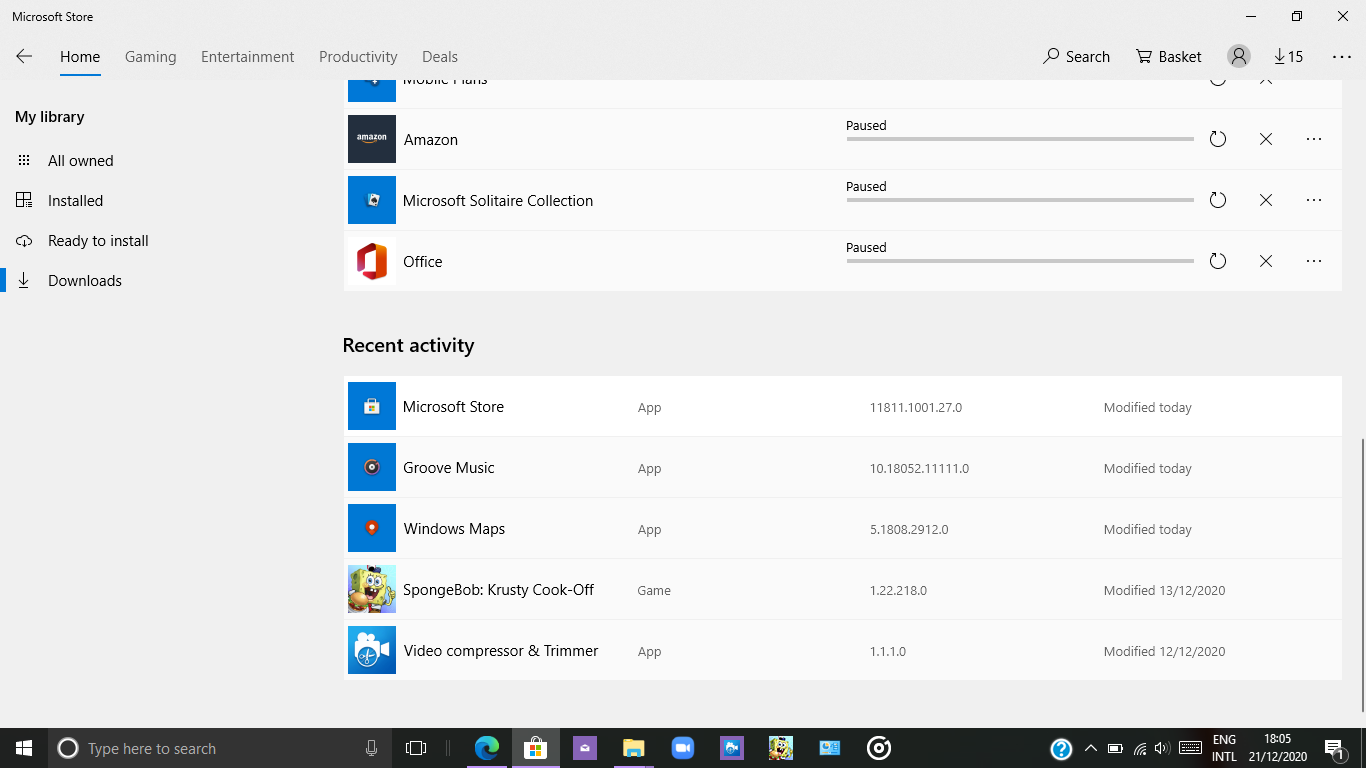Open Task View on taskbar
Image resolution: width=1366 pixels, height=768 pixels.
(x=416, y=748)
